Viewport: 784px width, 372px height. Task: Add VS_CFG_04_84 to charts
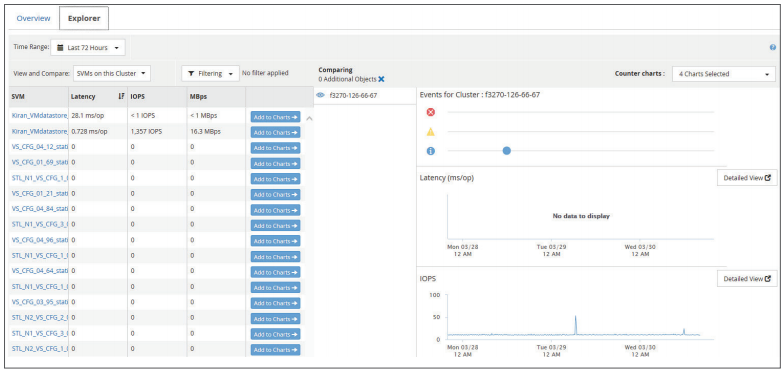276,210
